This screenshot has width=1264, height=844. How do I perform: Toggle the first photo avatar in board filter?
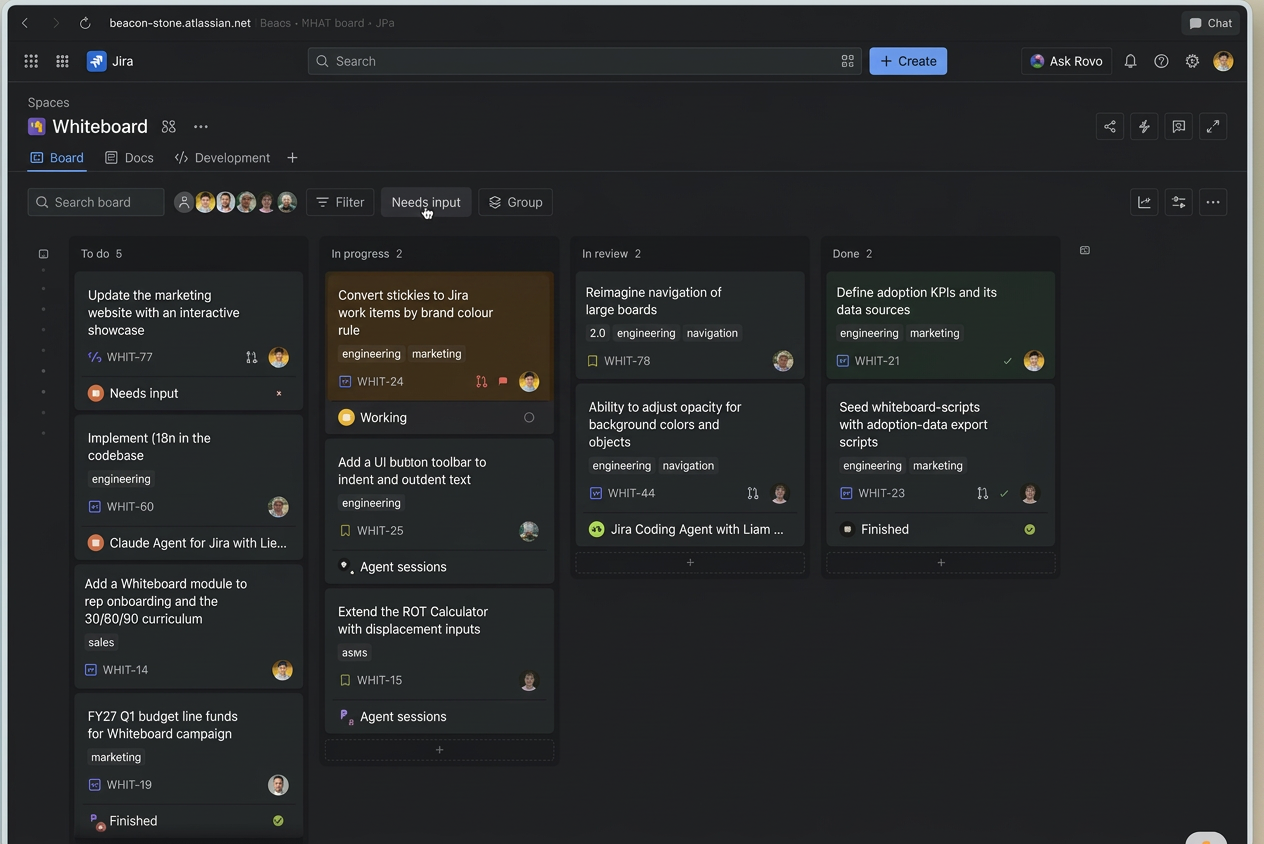[205, 202]
